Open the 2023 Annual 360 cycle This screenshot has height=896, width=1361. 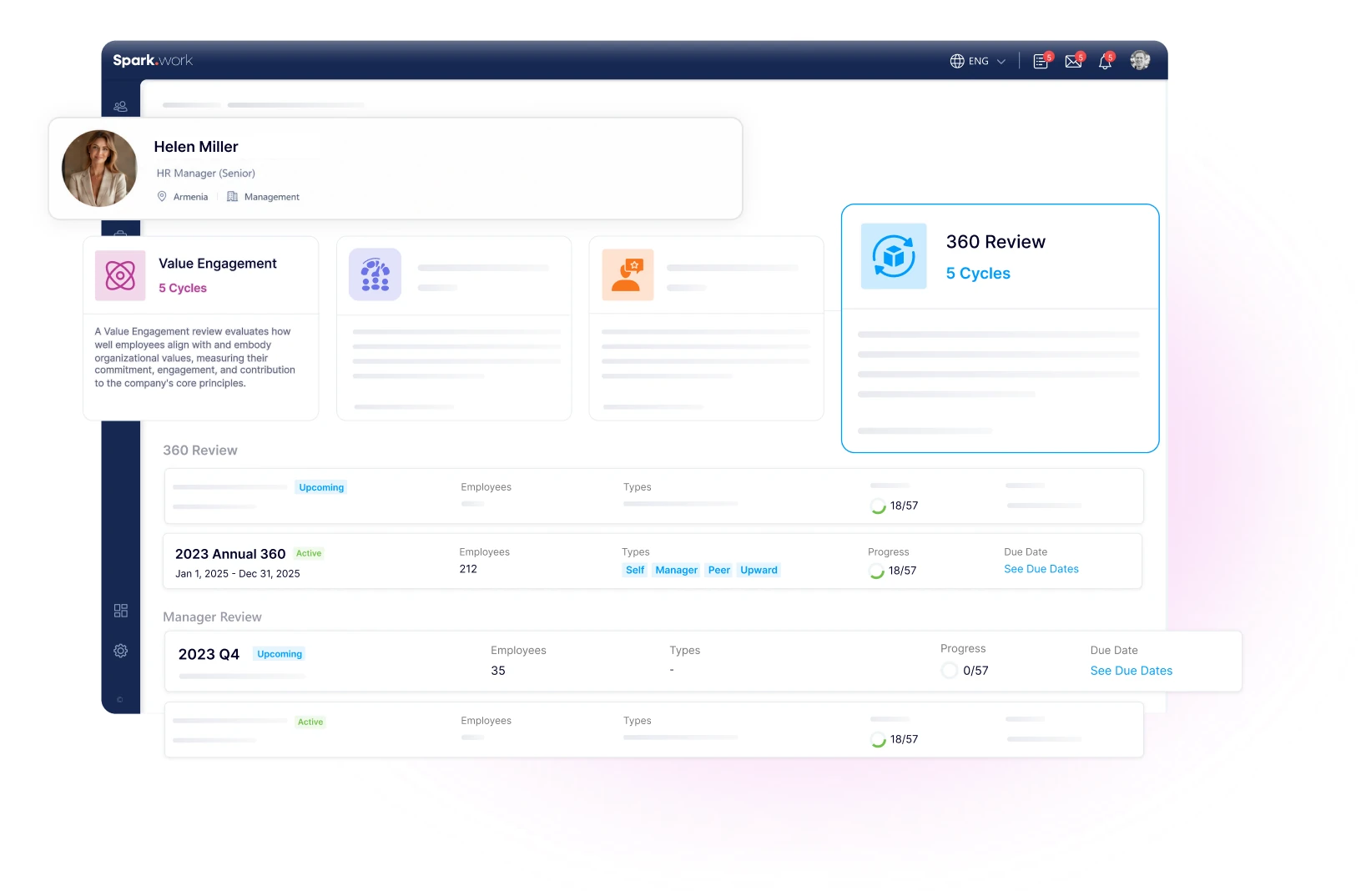pos(230,554)
